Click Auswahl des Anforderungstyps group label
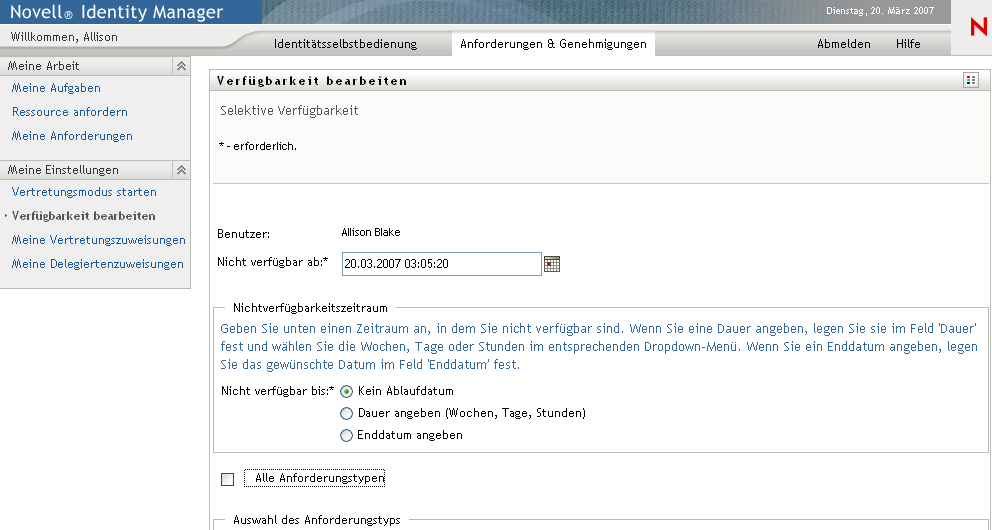The height and width of the screenshot is (530, 992). (317, 520)
